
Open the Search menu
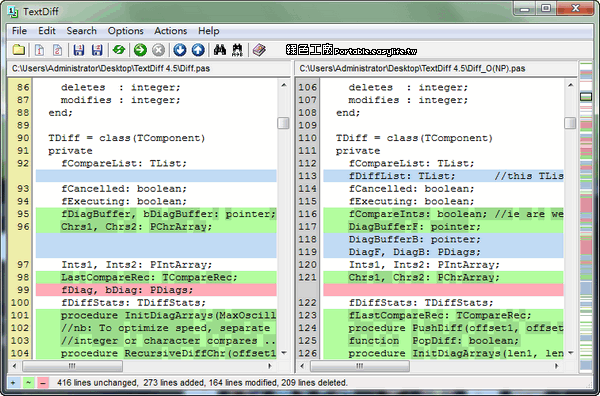pos(82,31)
